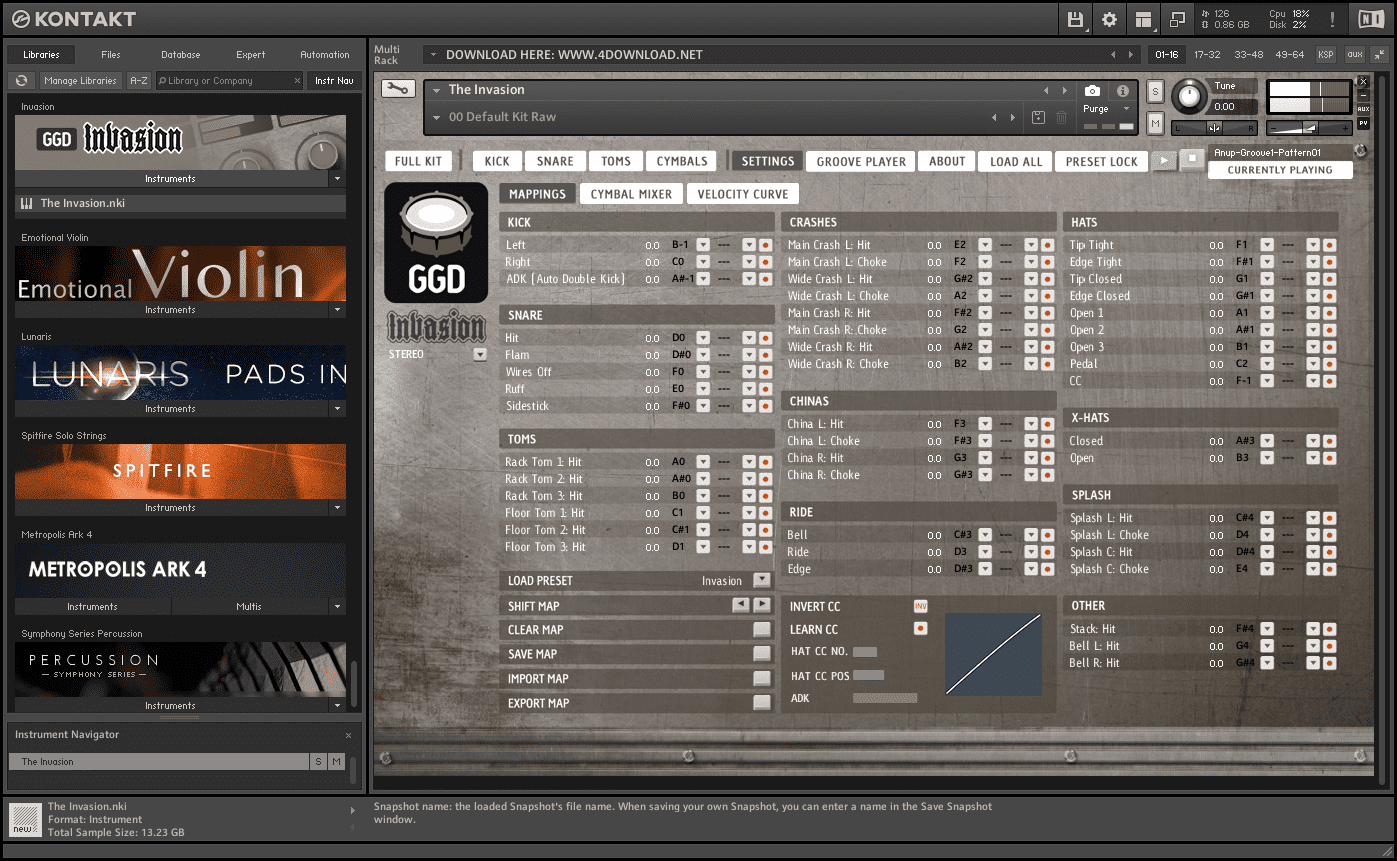Solo The Invasion in Instrument Navigator
The image size is (1397, 861).
[x=319, y=762]
